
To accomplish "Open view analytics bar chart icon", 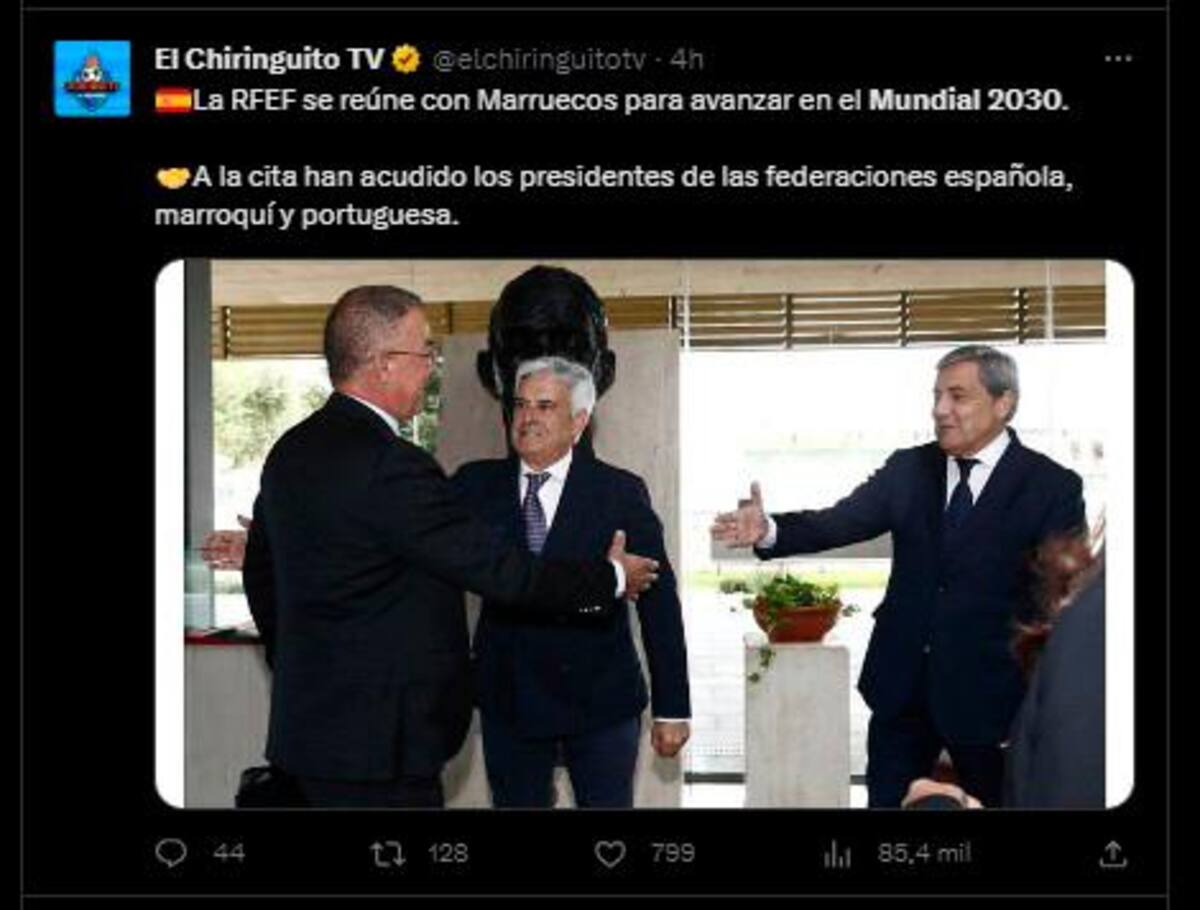I will (837, 854).
